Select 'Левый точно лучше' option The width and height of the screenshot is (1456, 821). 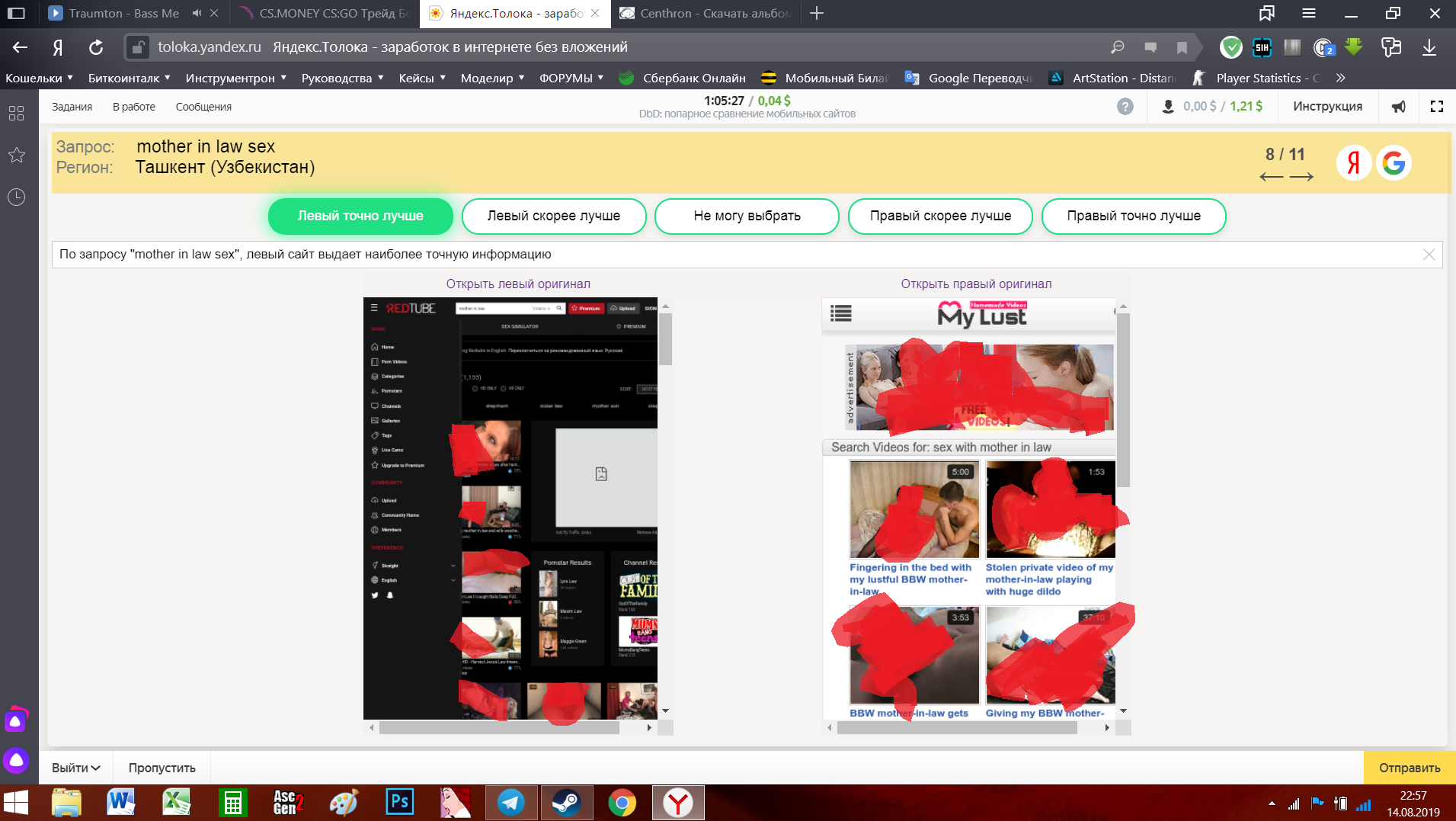pos(360,216)
